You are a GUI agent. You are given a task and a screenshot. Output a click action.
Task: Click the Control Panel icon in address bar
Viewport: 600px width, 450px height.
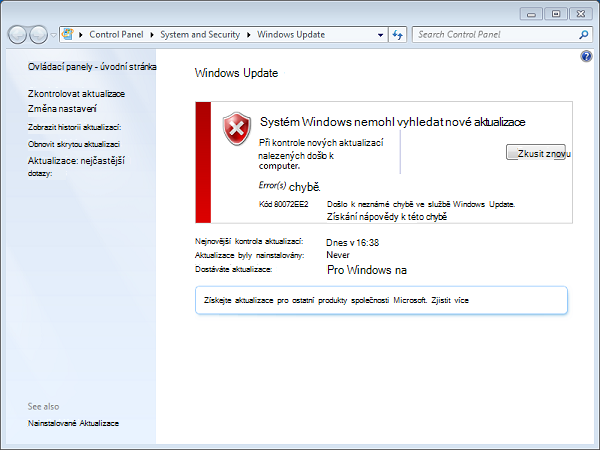click(68, 34)
